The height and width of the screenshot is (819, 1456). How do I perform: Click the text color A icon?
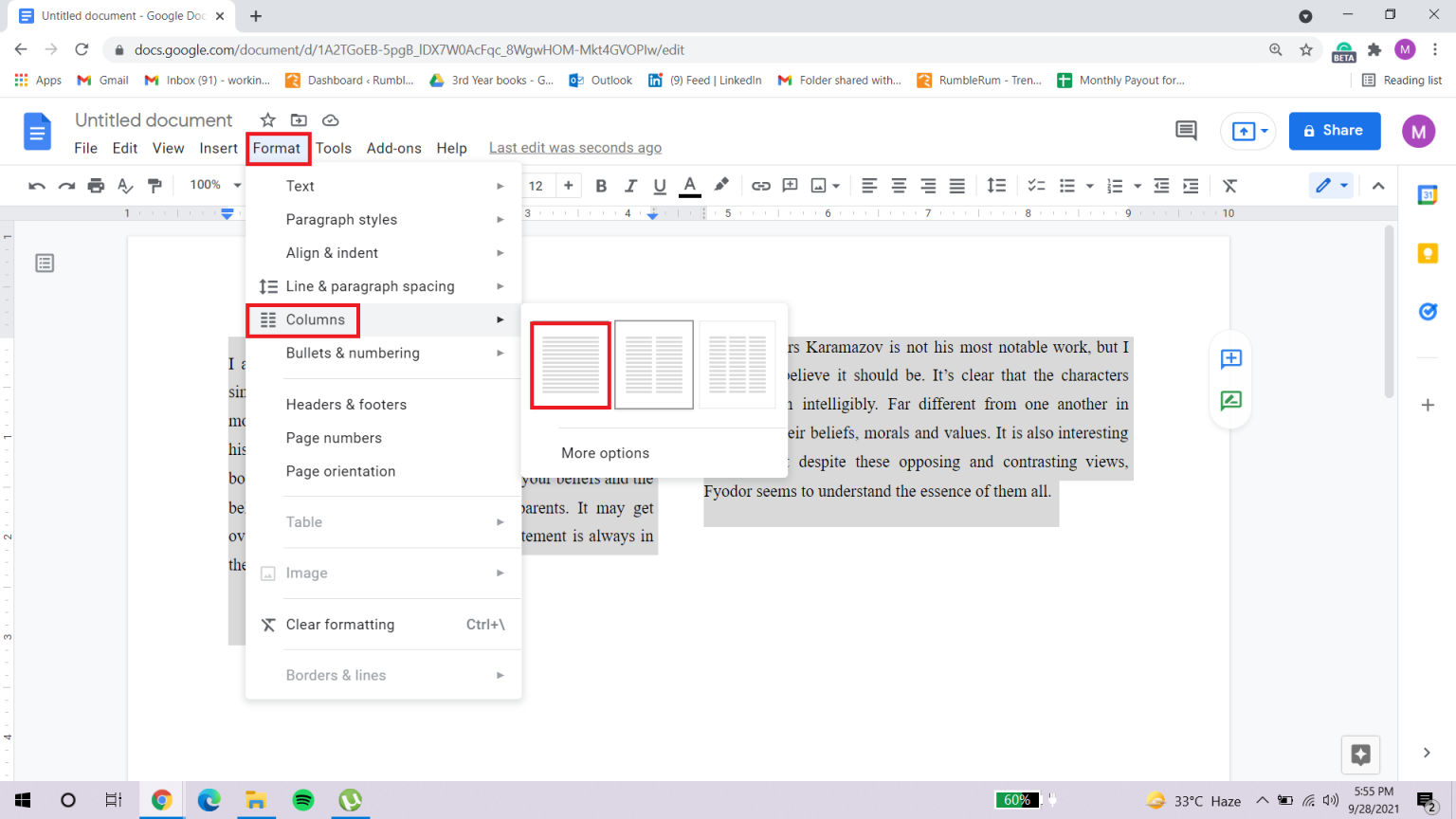(x=690, y=186)
